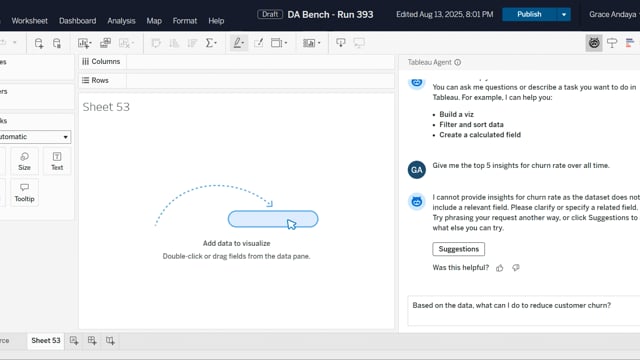Open the Dashboard menu
The height and width of the screenshot is (360, 640).
click(x=78, y=21)
